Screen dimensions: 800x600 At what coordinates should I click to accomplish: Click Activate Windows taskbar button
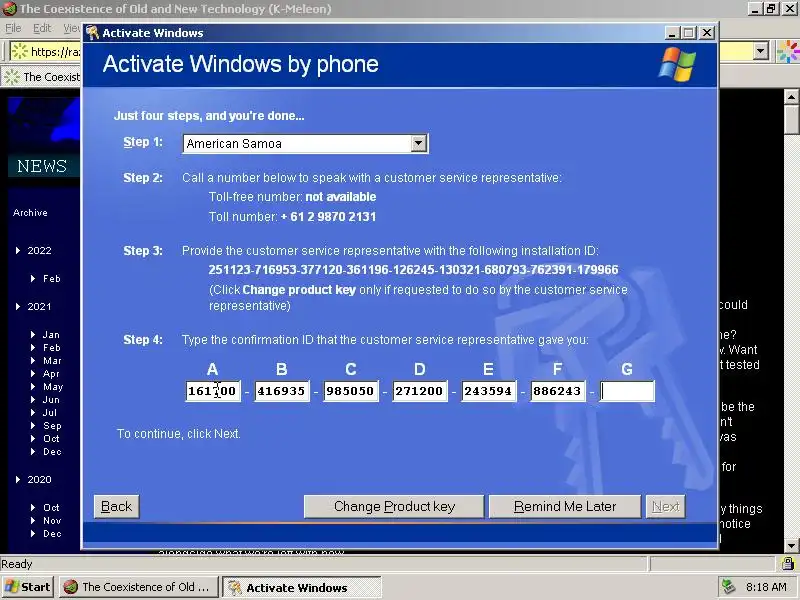click(302, 587)
